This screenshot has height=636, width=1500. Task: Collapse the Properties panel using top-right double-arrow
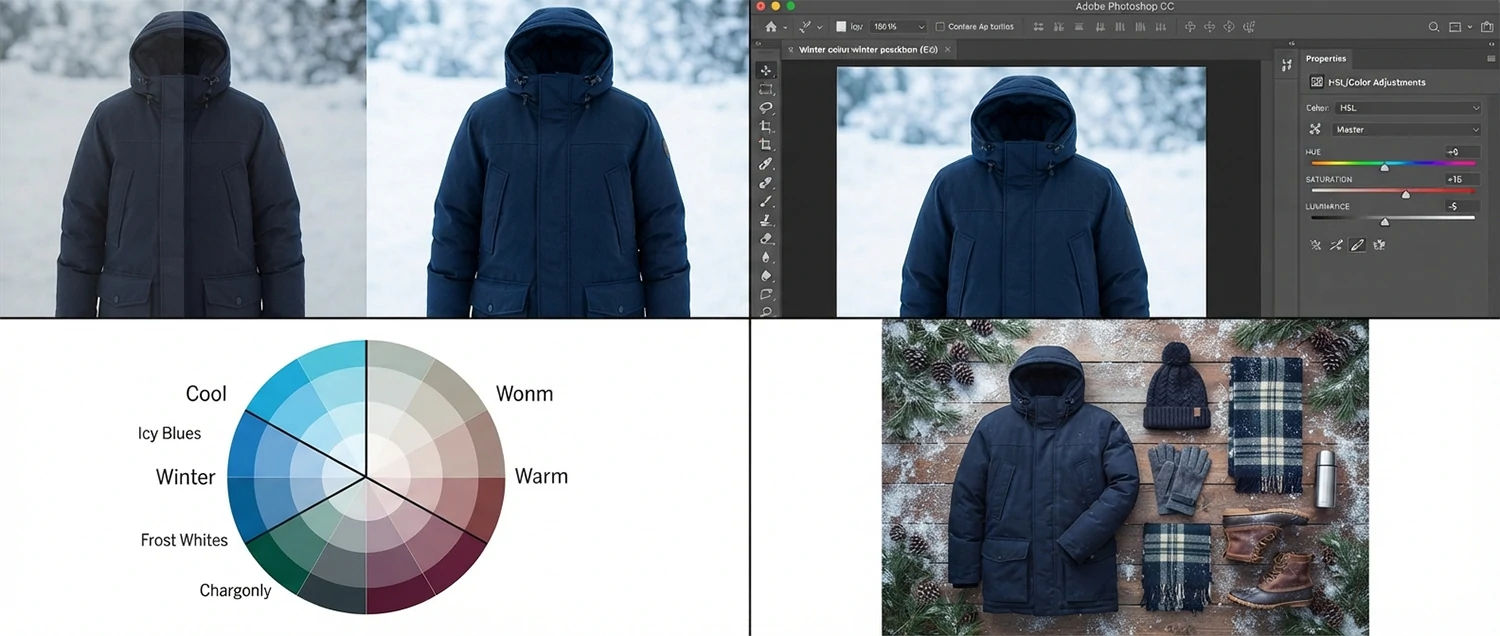click(1491, 44)
